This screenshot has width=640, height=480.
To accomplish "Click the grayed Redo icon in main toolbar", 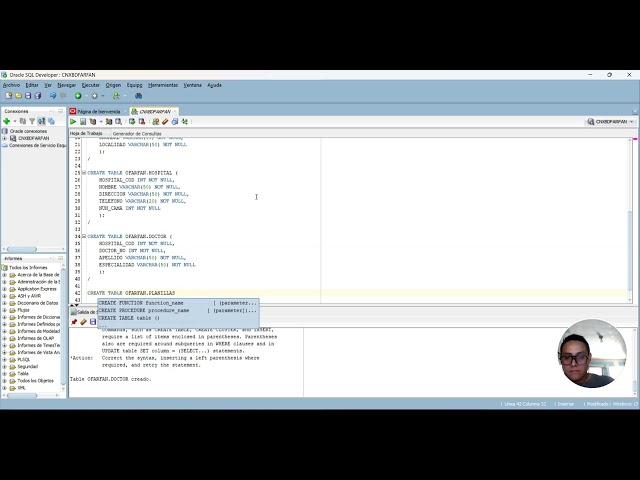I will [63, 96].
